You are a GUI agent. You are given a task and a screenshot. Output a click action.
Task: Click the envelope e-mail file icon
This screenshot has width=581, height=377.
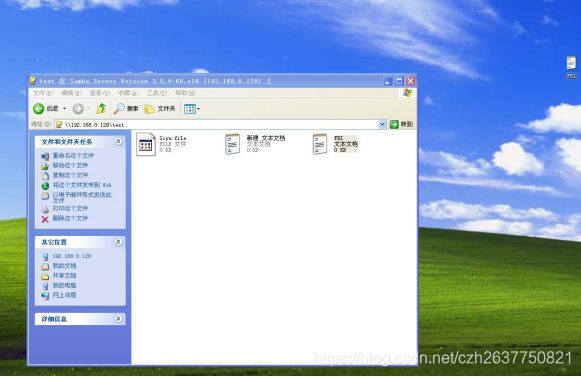pos(45,196)
